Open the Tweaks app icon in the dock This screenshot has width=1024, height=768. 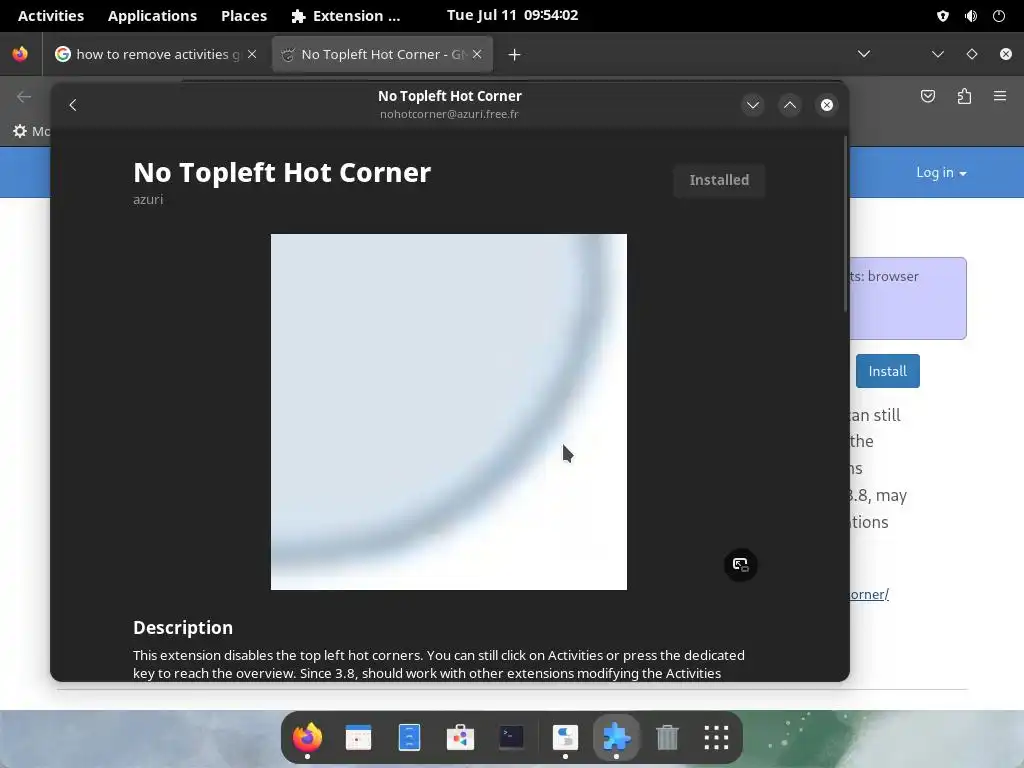tap(565, 737)
